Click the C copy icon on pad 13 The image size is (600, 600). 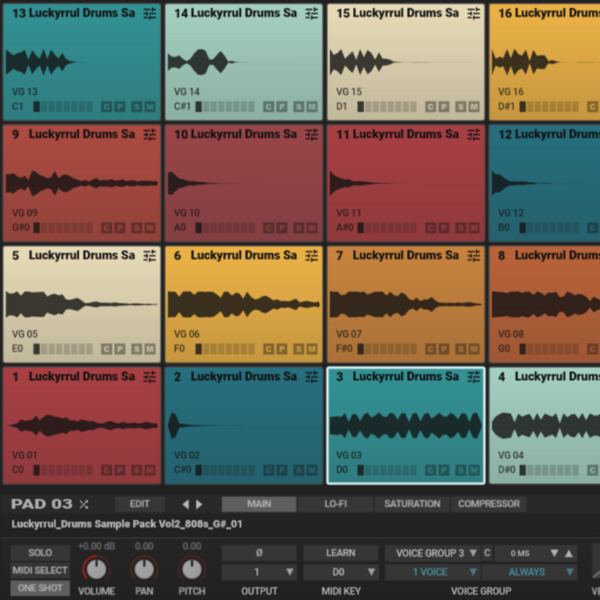pyautogui.click(x=106, y=107)
